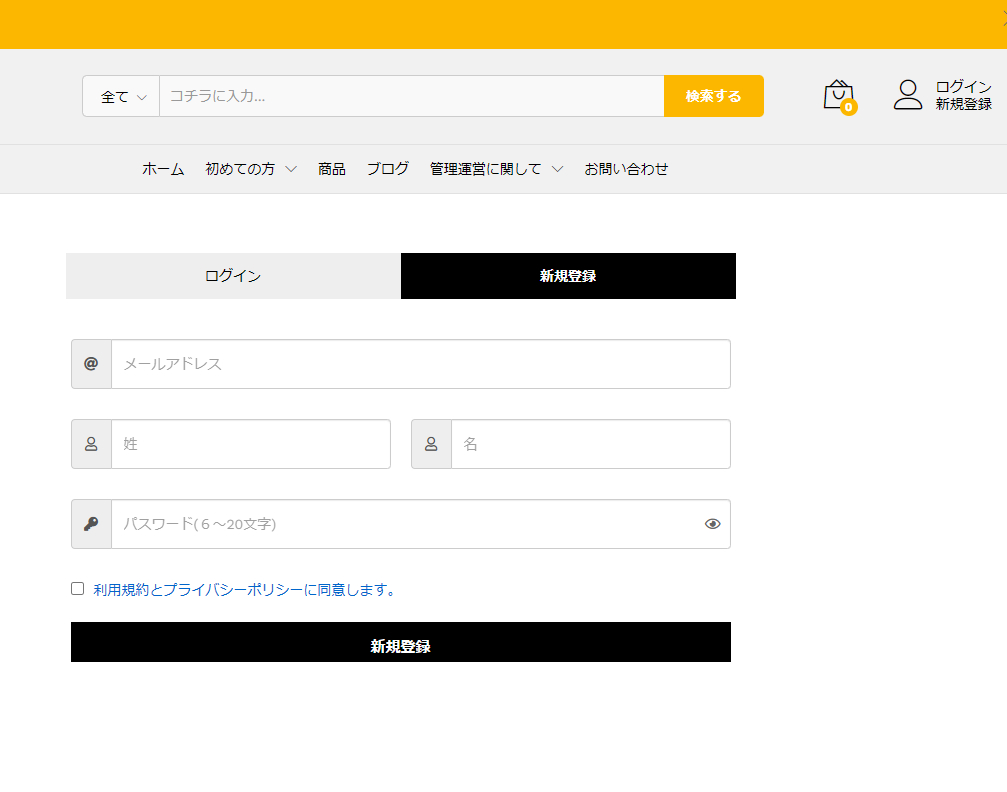This screenshot has height=792, width=1007.
Task: Click the key icon beside password field
Action: 91,524
